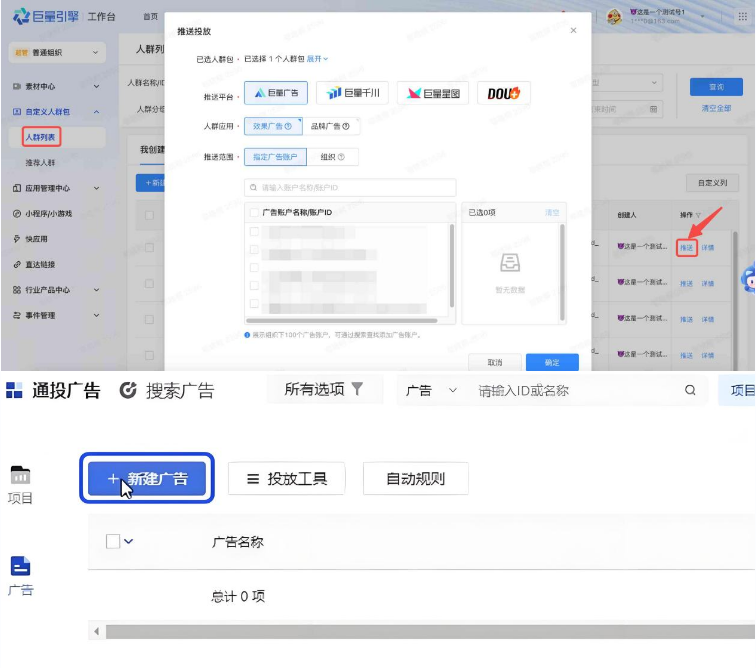Switch to the 通投广告 tab
Viewport: 756px width, 668px height.
[x=53, y=390]
